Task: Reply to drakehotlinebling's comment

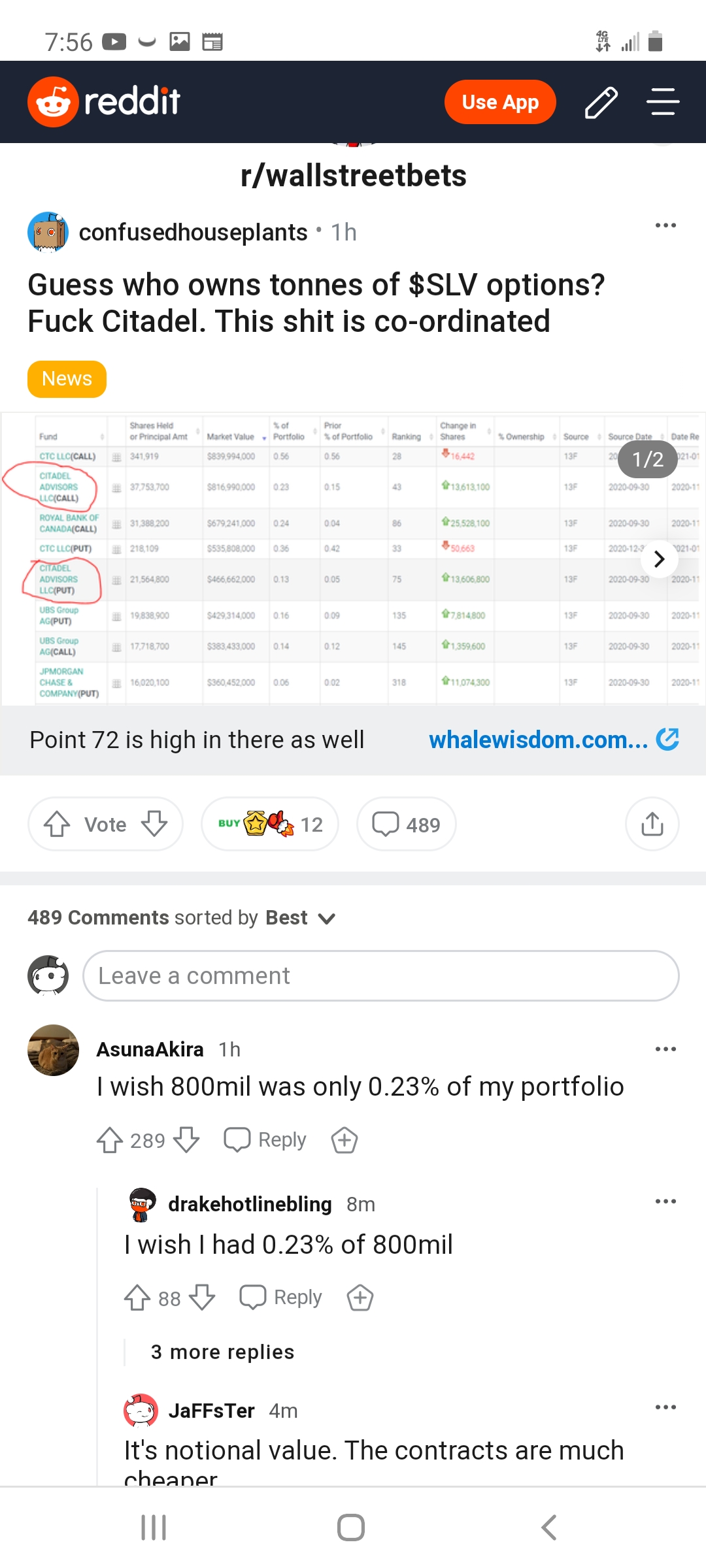Action: pos(282,1298)
